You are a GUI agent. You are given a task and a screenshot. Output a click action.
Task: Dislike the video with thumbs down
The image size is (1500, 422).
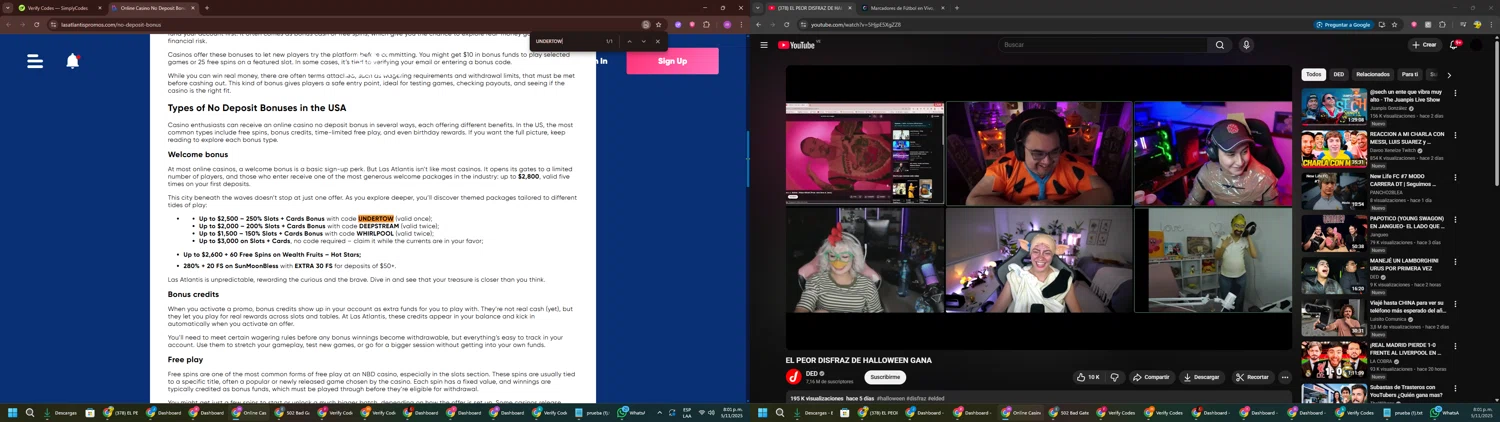1114,377
